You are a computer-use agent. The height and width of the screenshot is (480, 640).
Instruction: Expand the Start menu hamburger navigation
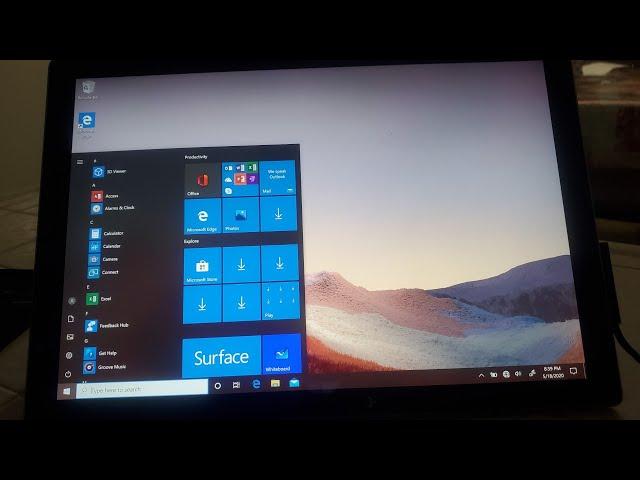[80, 162]
